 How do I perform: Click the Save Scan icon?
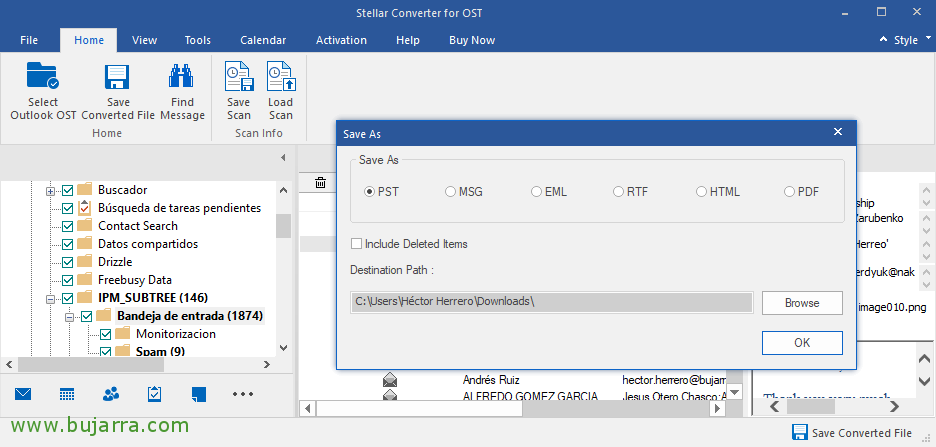[239, 76]
